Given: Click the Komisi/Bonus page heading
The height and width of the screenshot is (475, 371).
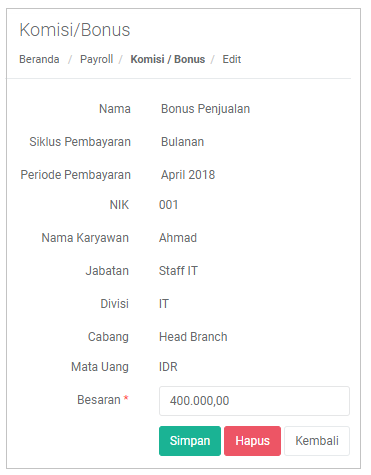Looking at the screenshot, I should pos(75,30).
